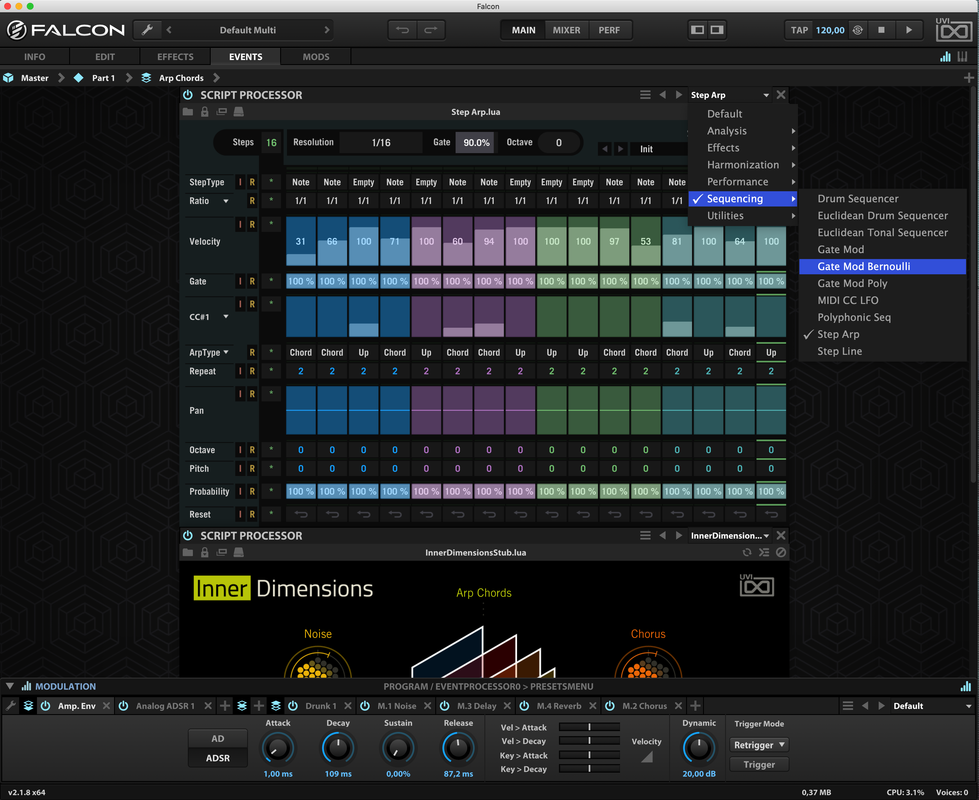The width and height of the screenshot is (979, 800).
Task: Open the CC#1 row dropdown arrow
Action: [226, 317]
